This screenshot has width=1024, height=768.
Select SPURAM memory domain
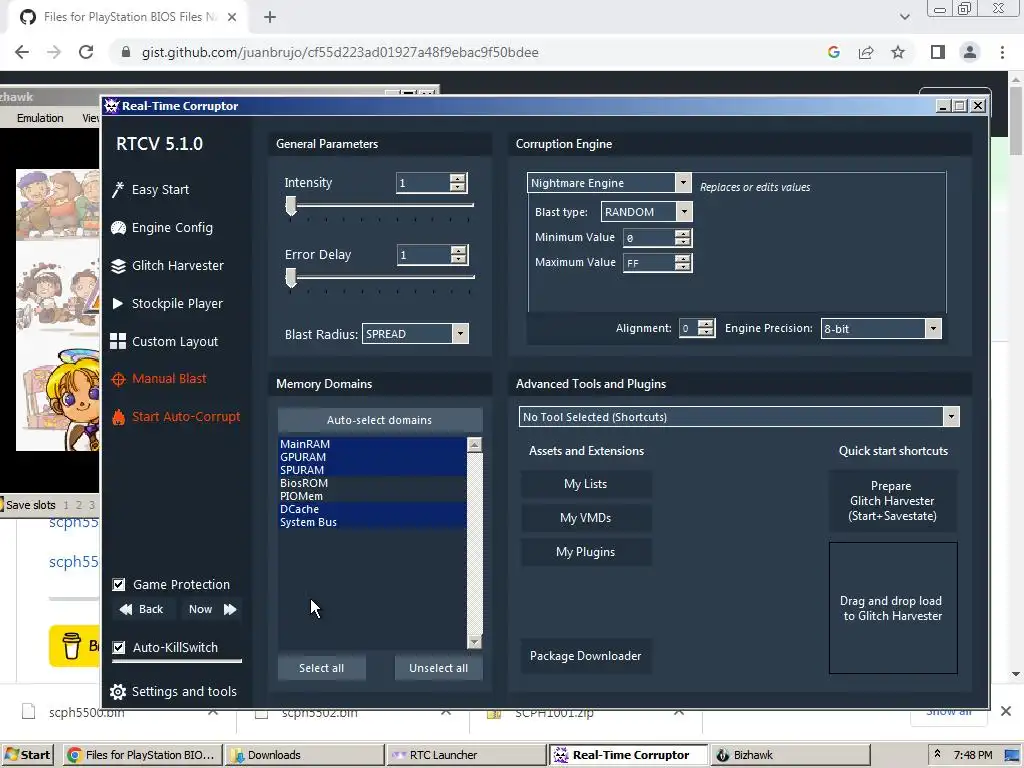click(x=372, y=470)
